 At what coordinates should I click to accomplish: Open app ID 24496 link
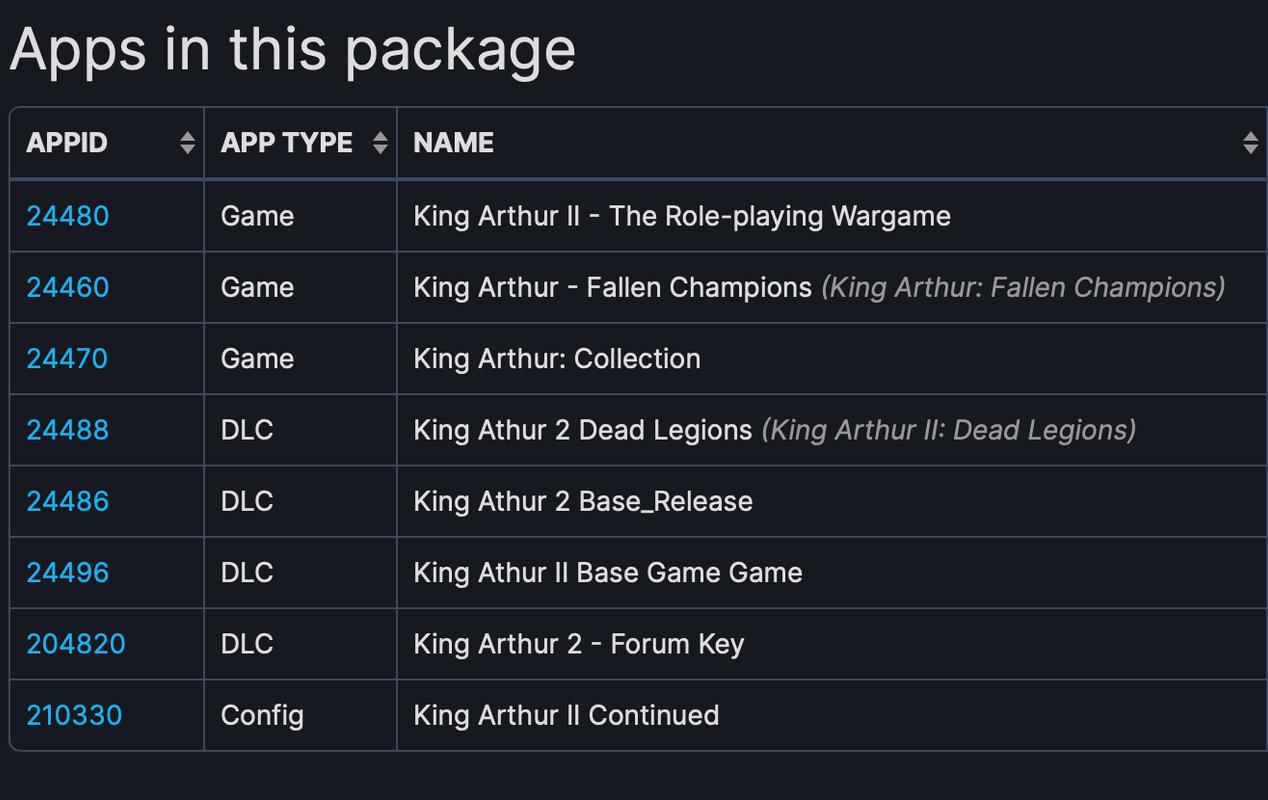click(68, 572)
